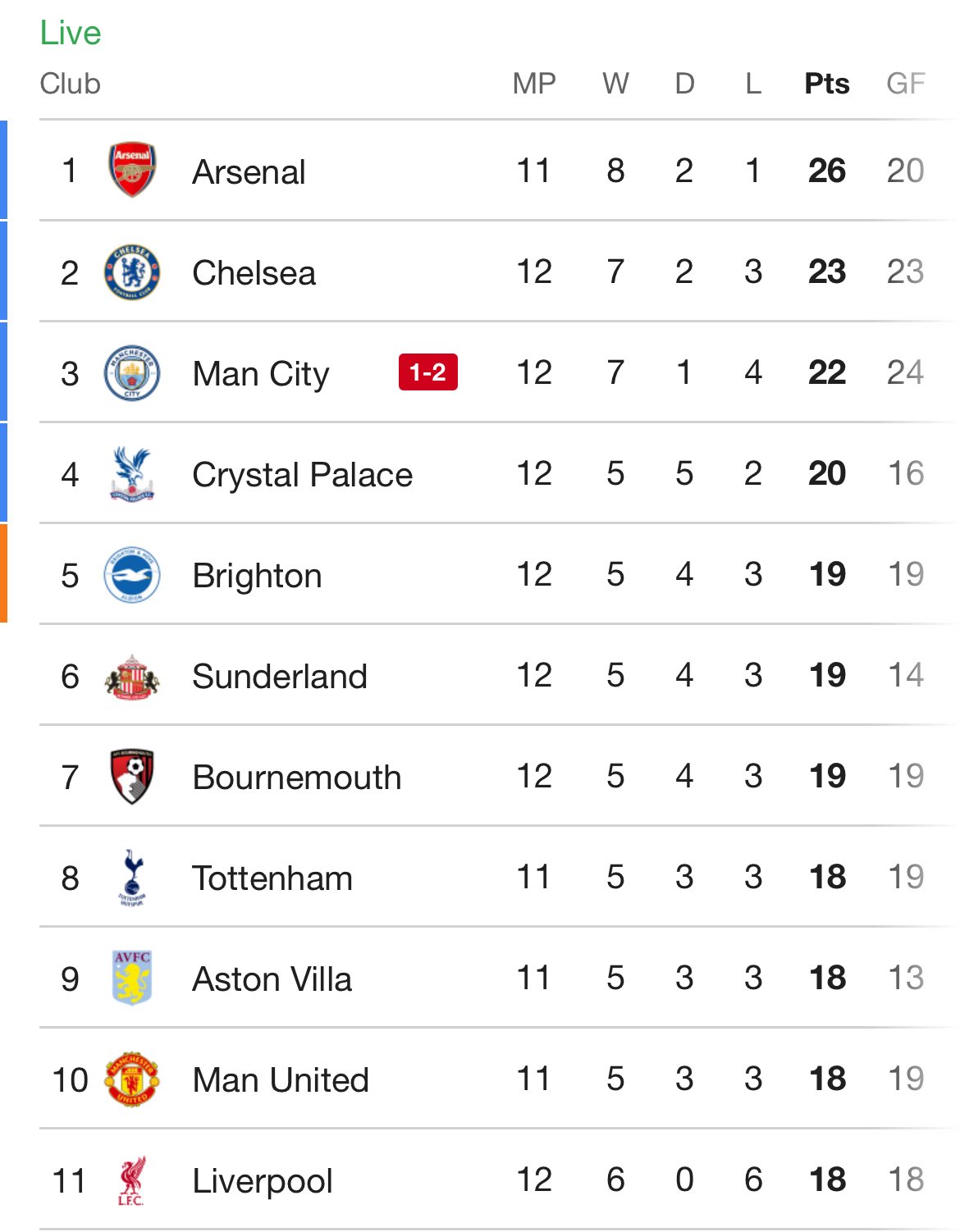Click the Arsenal club crest
The height and width of the screenshot is (1232, 960).
click(132, 171)
